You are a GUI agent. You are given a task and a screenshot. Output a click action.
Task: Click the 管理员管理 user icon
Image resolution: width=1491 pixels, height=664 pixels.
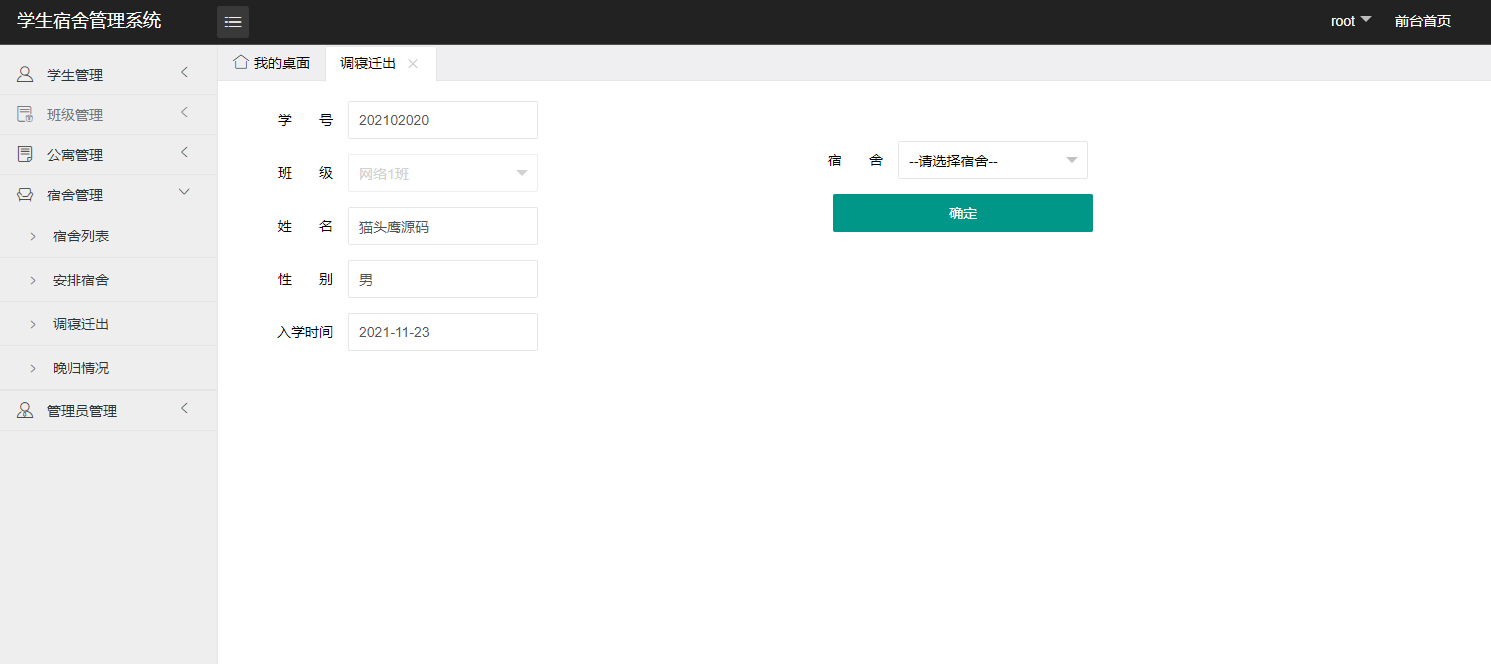[25, 410]
